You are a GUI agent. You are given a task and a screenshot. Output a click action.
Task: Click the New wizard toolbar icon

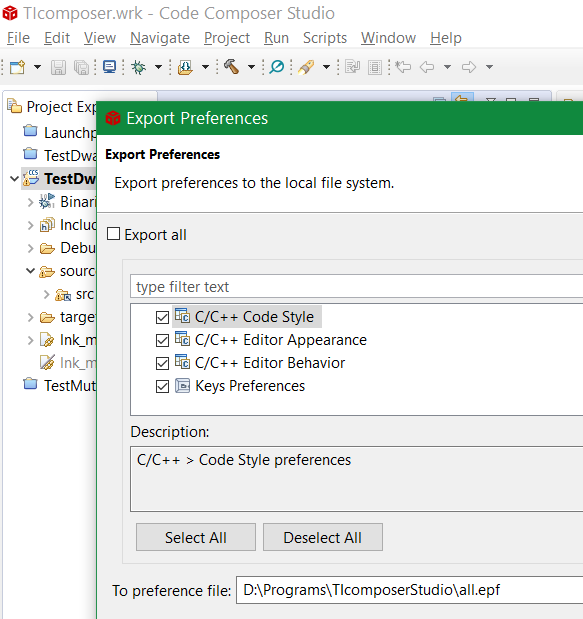[17, 67]
